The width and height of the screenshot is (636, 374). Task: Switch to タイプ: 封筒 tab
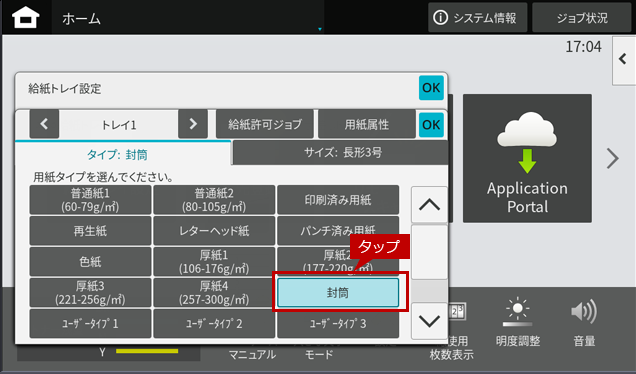(123, 154)
